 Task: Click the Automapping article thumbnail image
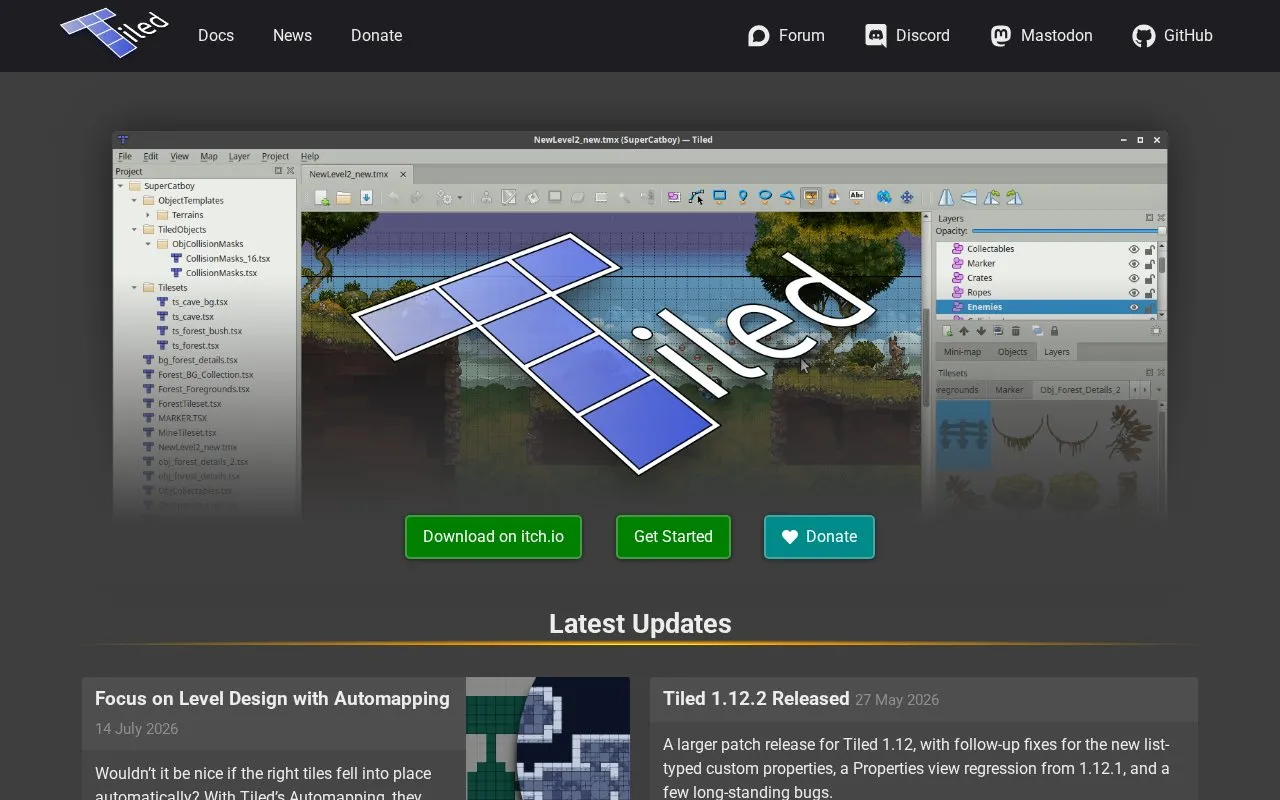click(548, 738)
